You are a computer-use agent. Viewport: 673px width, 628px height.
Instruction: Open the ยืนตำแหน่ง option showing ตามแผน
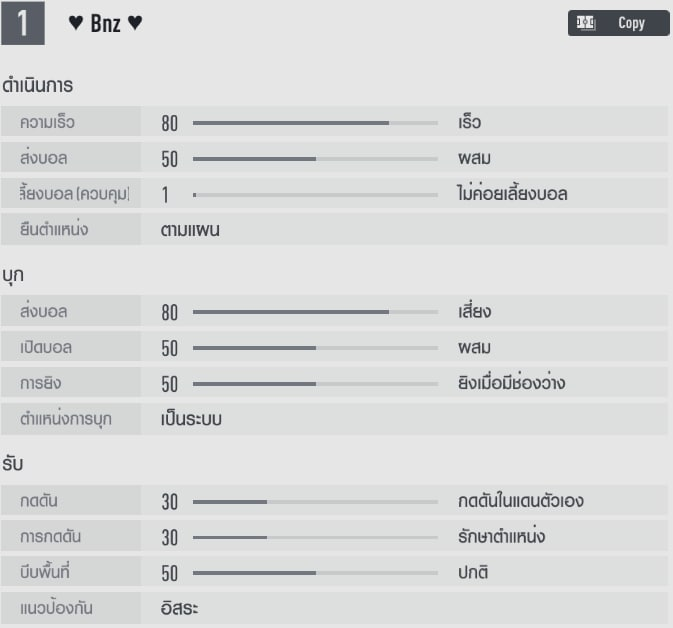click(x=190, y=230)
